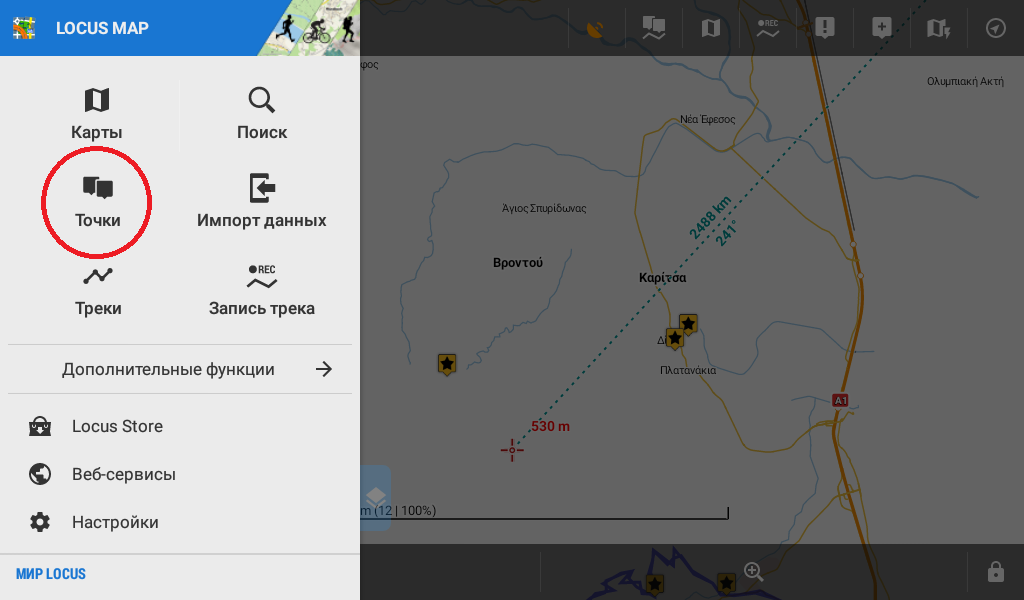This screenshot has width=1024, height=600.
Task: Click the add new point toolbar icon
Action: coord(881,28)
